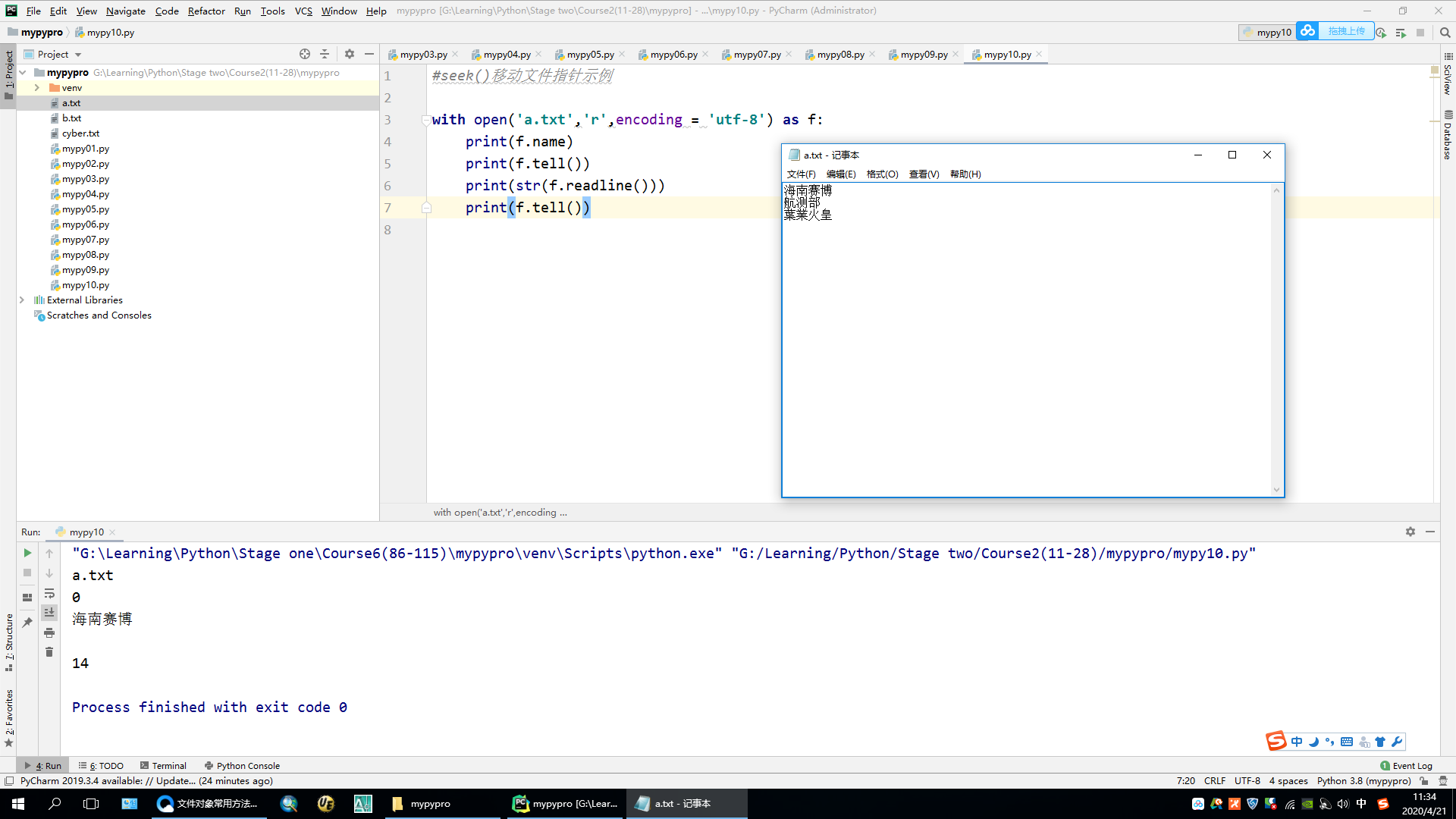This screenshot has height=819, width=1456.
Task: Collapse all in Project panel
Action: point(325,54)
